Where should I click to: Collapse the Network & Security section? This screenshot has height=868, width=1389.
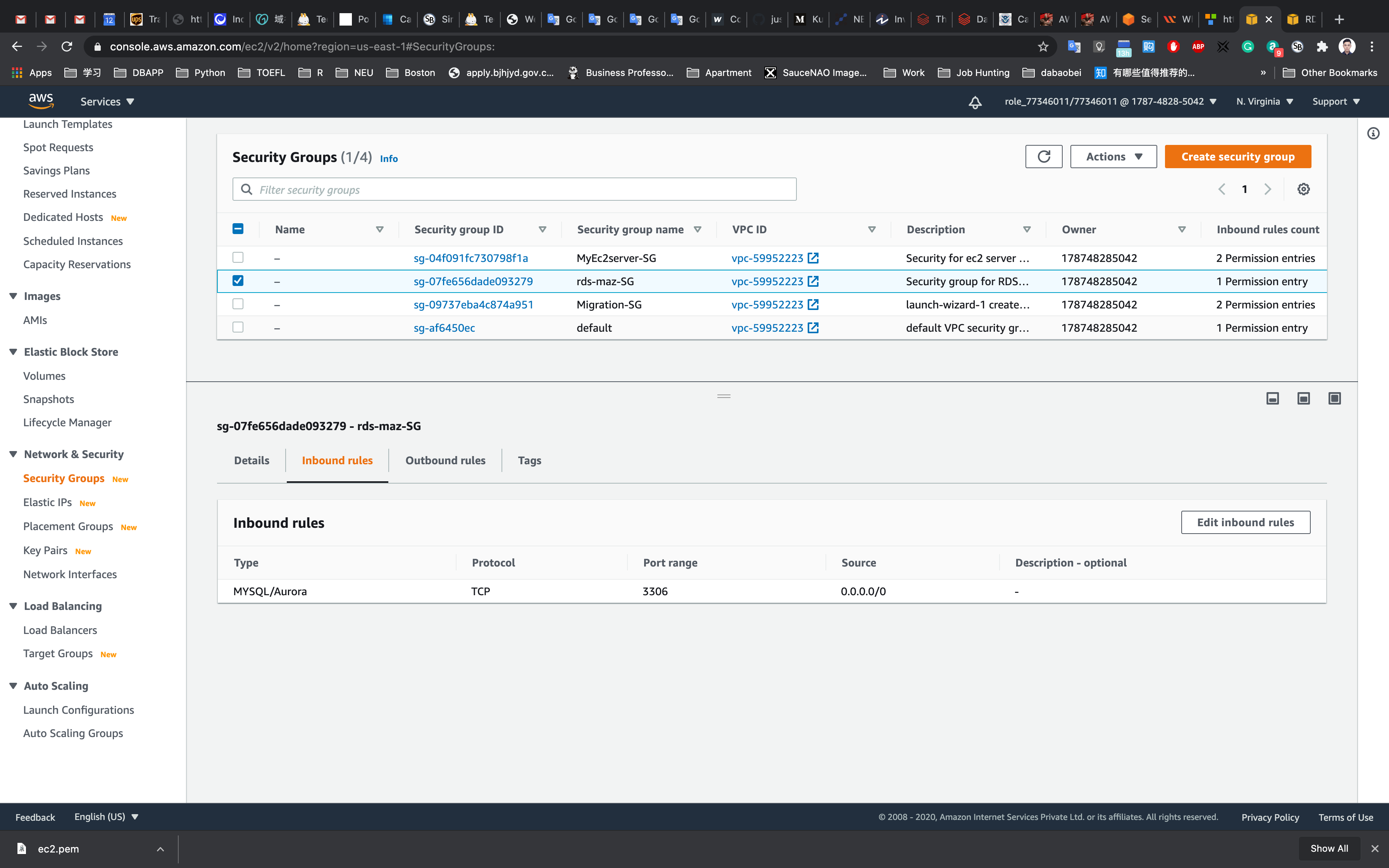click(13, 454)
